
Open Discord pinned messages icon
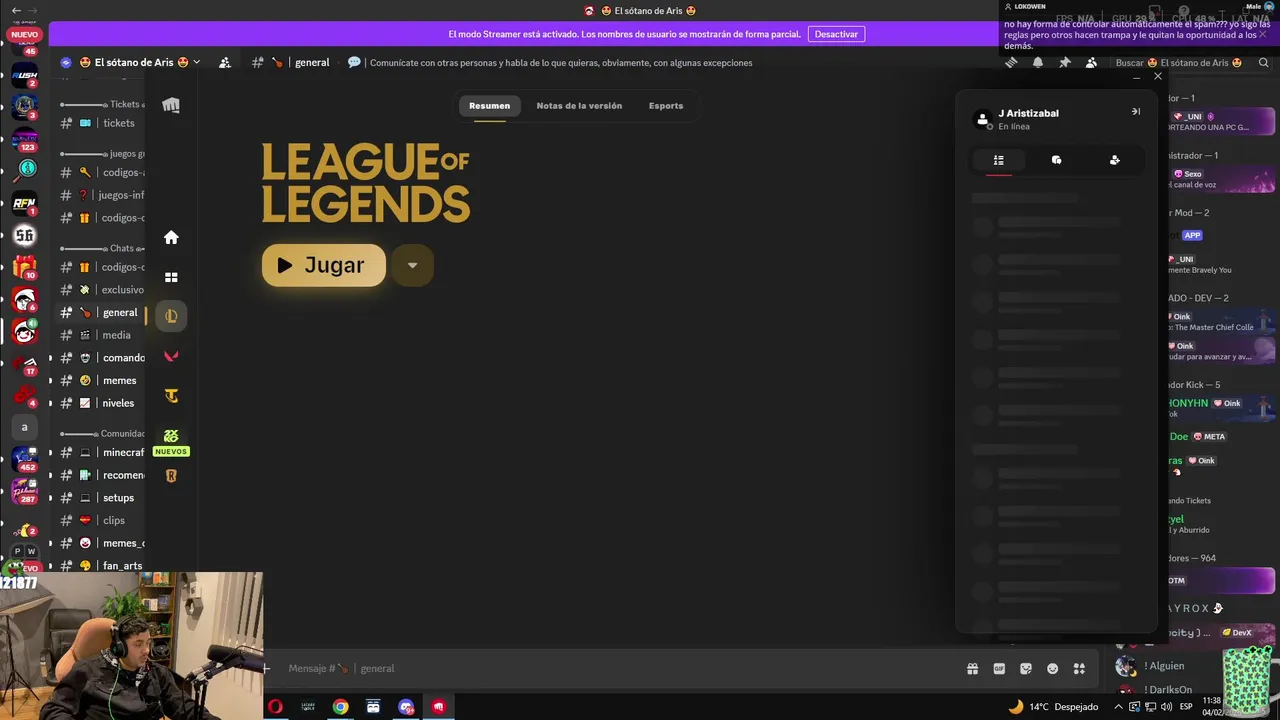[1064, 62]
